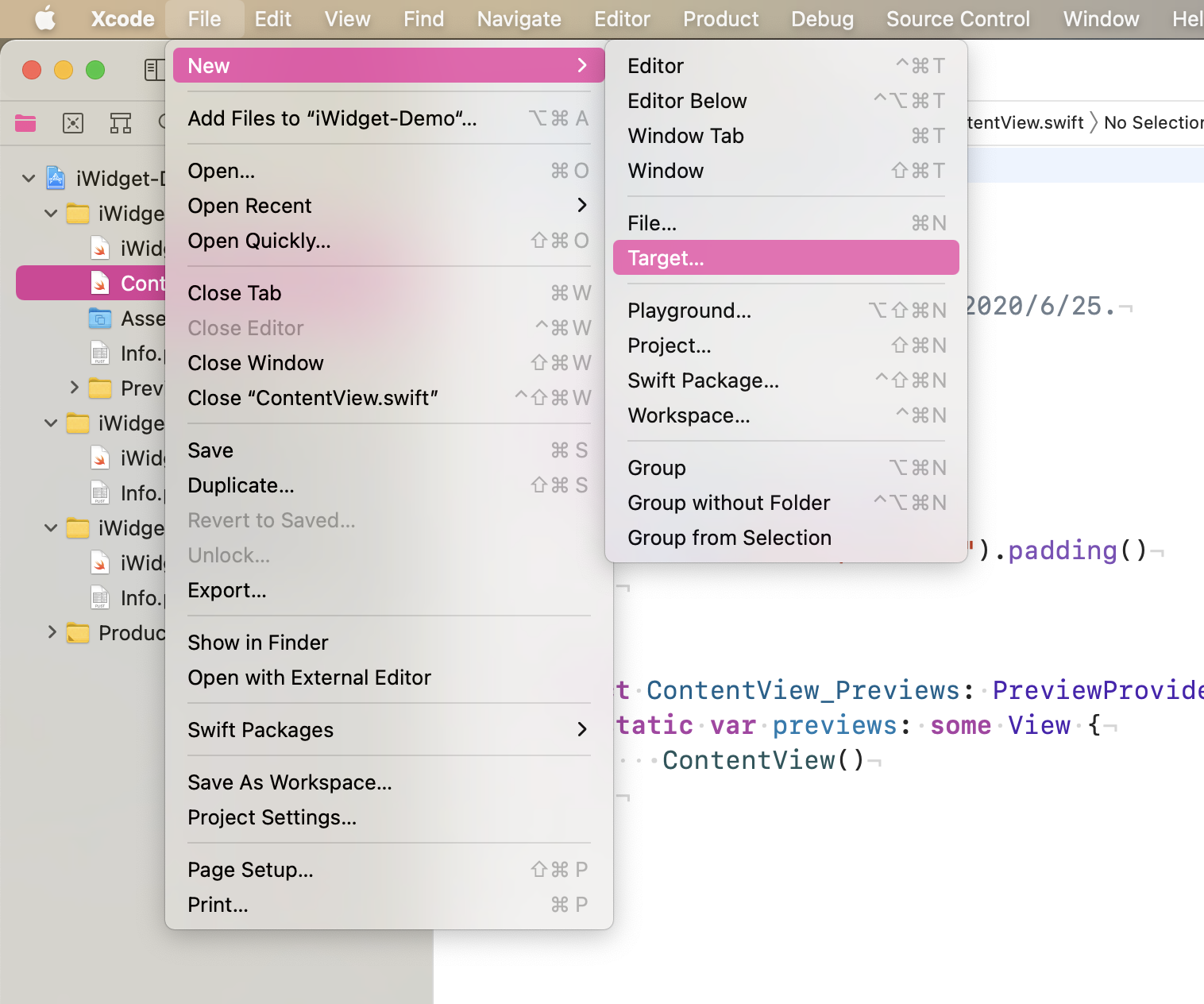Screen dimensions: 1204x1004
Task: Select the Project navigator folder icon
Action: 25,122
